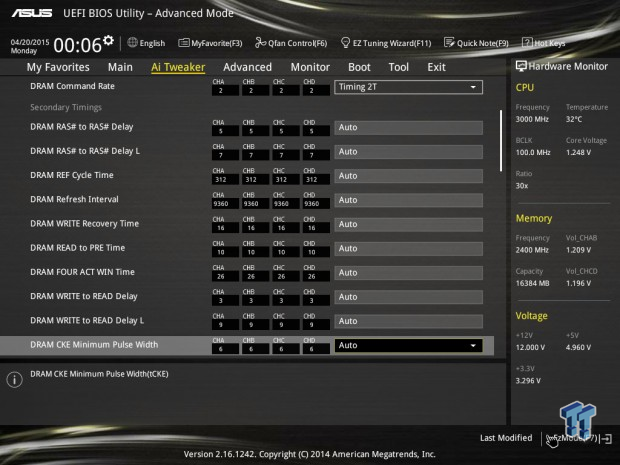Select DRAM REF Cycle Time label
This screenshot has width=620, height=465.
[x=72, y=175]
